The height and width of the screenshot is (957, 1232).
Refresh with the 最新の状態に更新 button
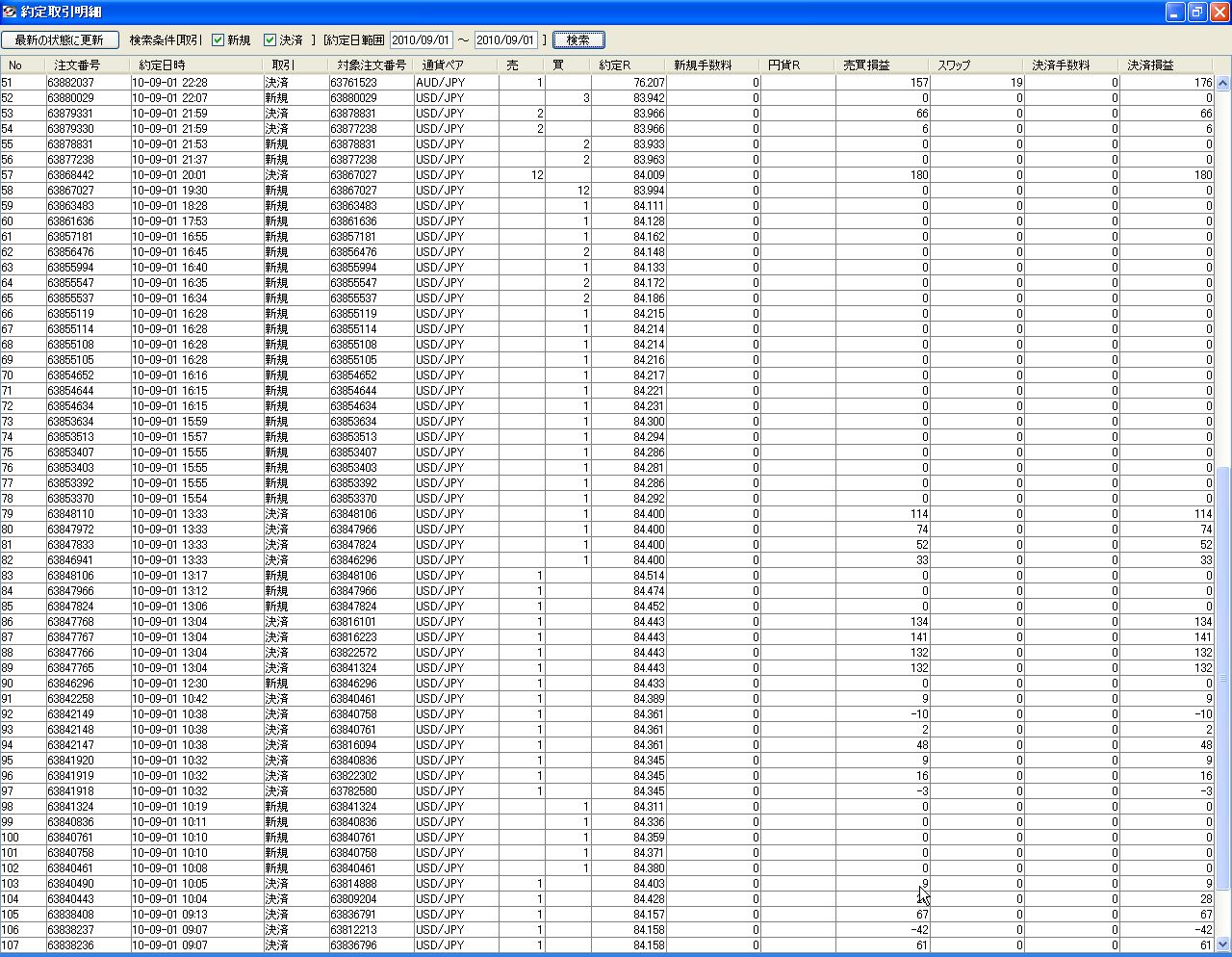pyautogui.click(x=60, y=40)
